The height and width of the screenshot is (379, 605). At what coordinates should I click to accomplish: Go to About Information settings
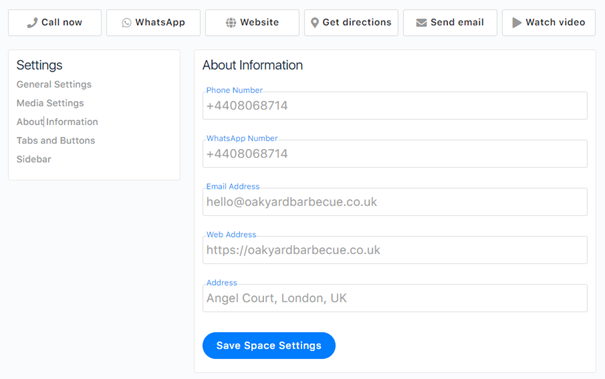(57, 122)
